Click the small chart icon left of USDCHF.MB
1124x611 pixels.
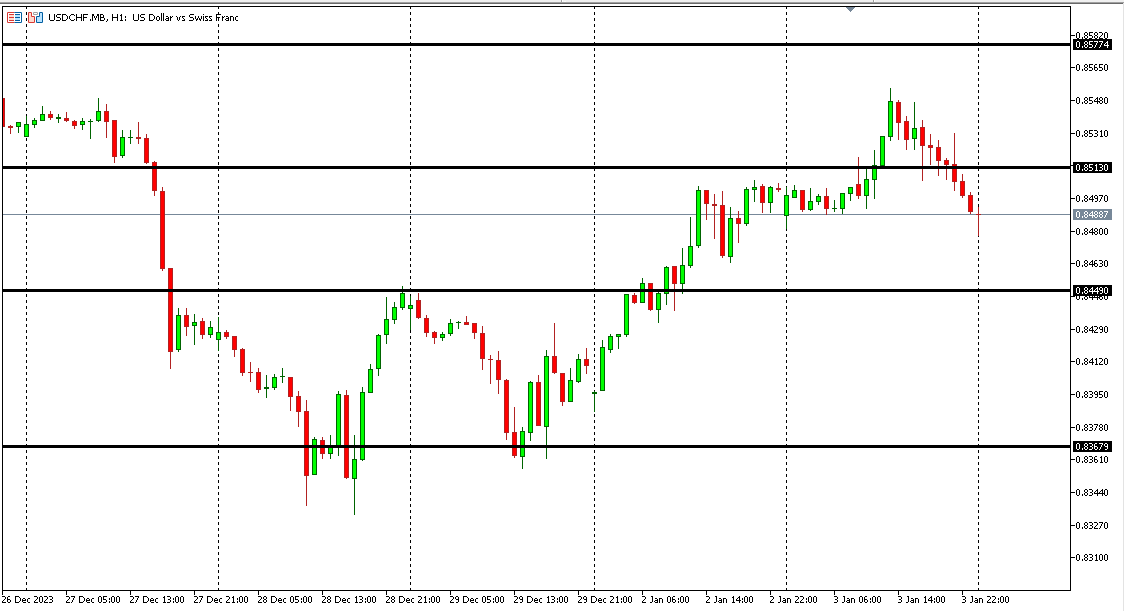point(35,17)
